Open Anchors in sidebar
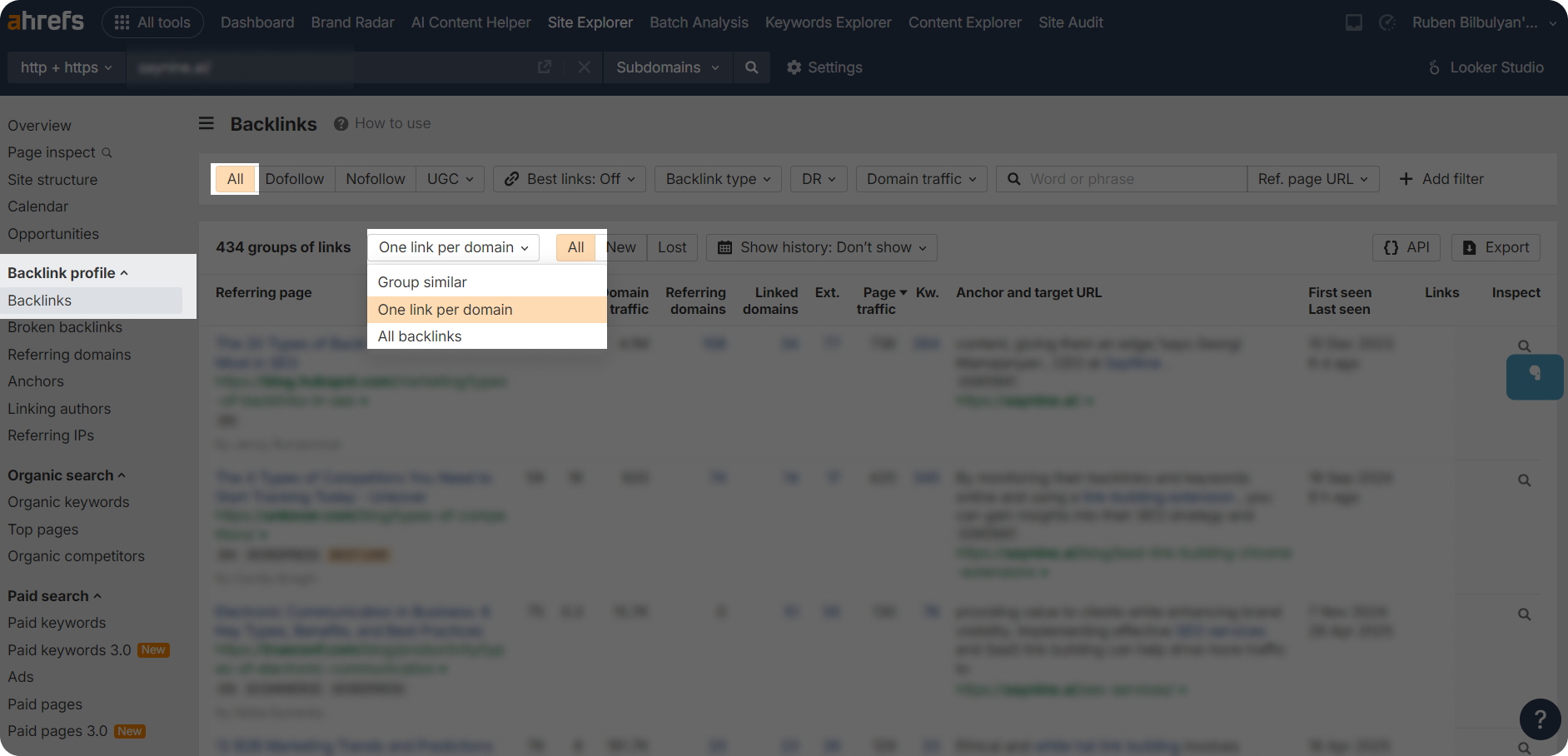Viewport: 1568px width, 756px height. coord(36,381)
